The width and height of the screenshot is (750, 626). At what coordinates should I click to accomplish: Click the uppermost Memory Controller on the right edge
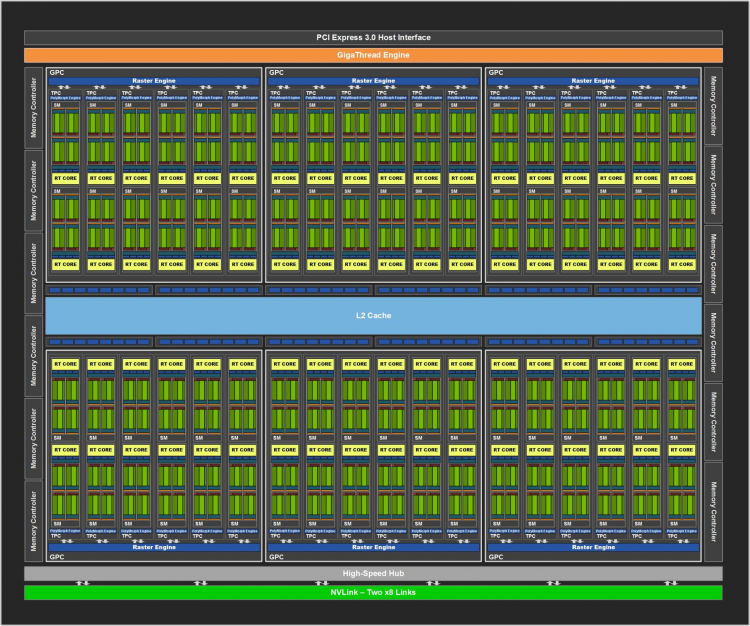713,106
